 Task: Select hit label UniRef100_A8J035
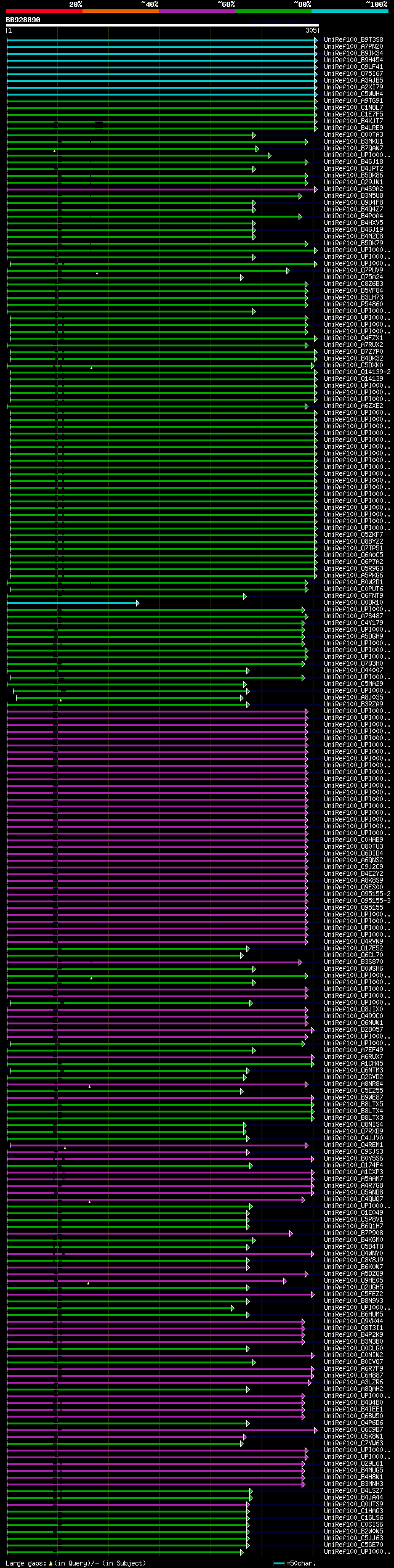pyautogui.click(x=353, y=698)
